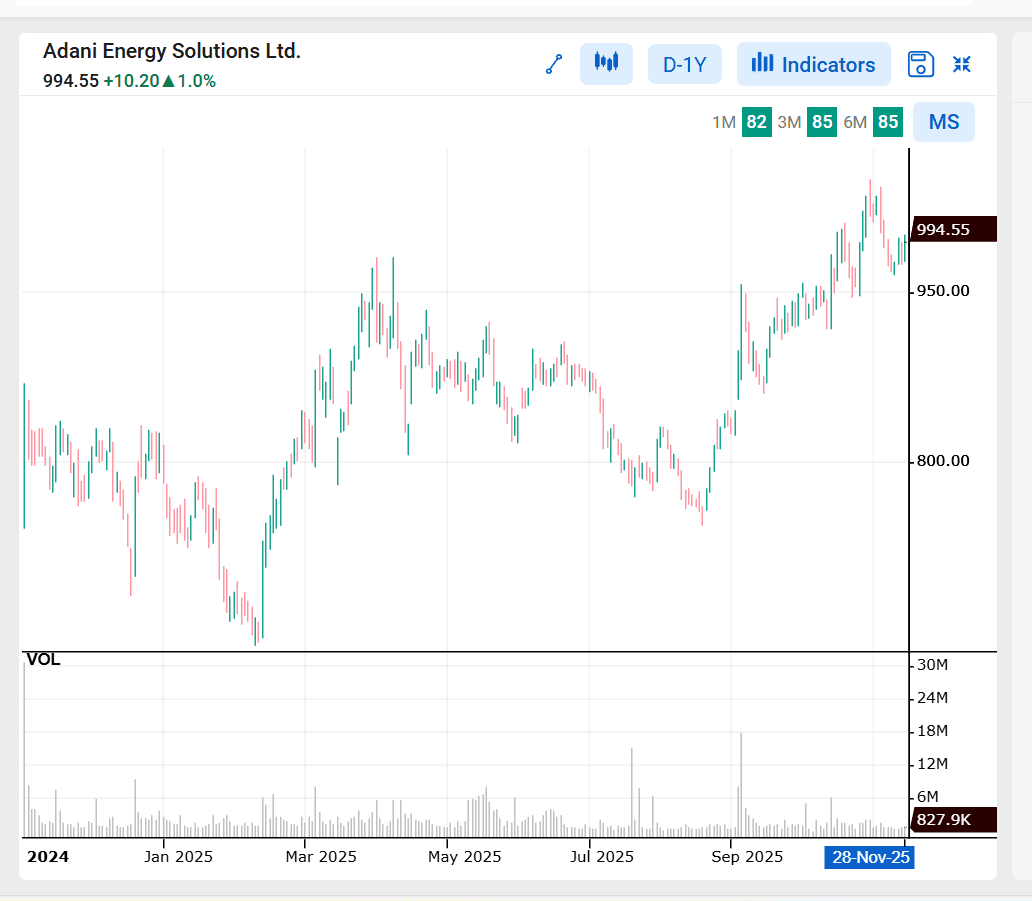This screenshot has height=901, width=1032.
Task: Click the May 2025 axis label
Action: point(465,857)
